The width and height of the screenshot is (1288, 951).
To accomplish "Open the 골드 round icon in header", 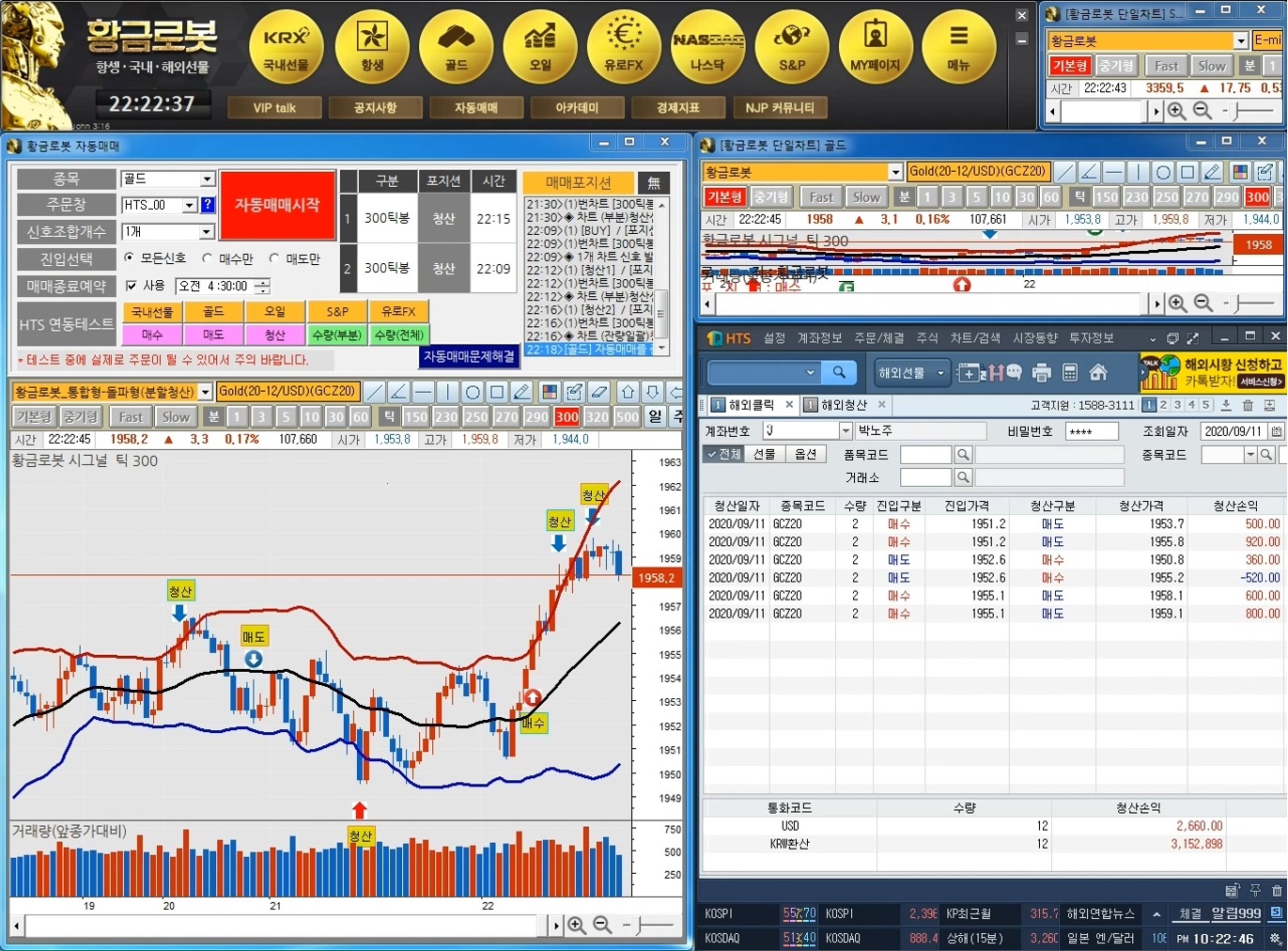I will (457, 47).
